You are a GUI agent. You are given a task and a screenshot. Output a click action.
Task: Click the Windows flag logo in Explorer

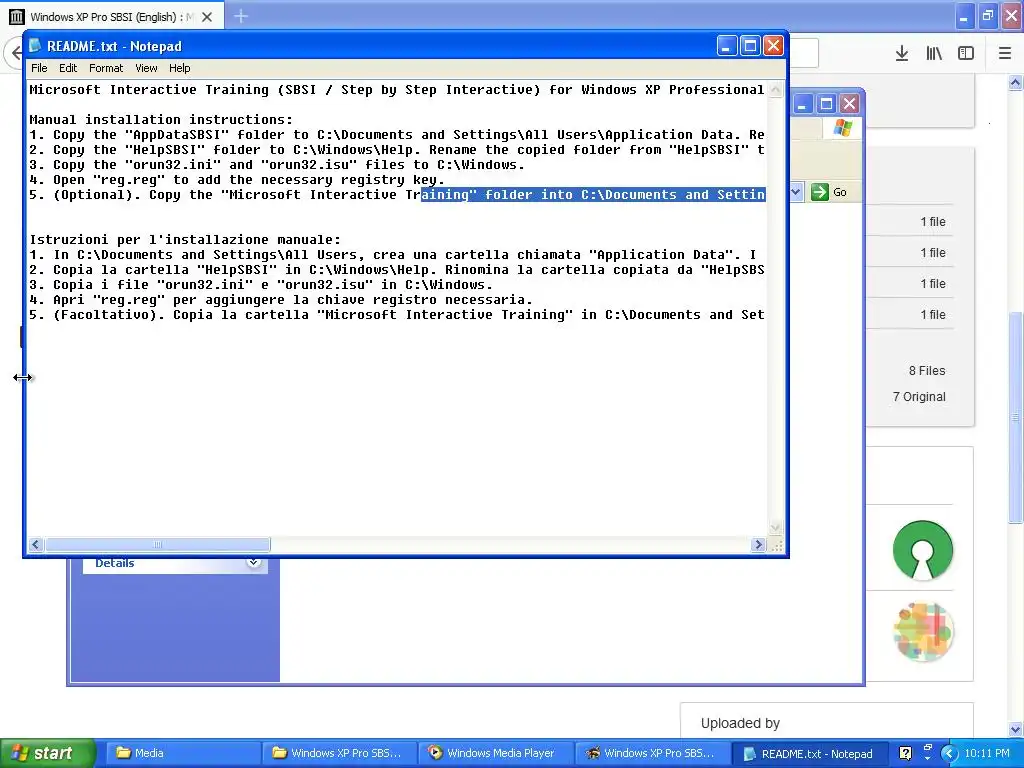[x=842, y=127]
